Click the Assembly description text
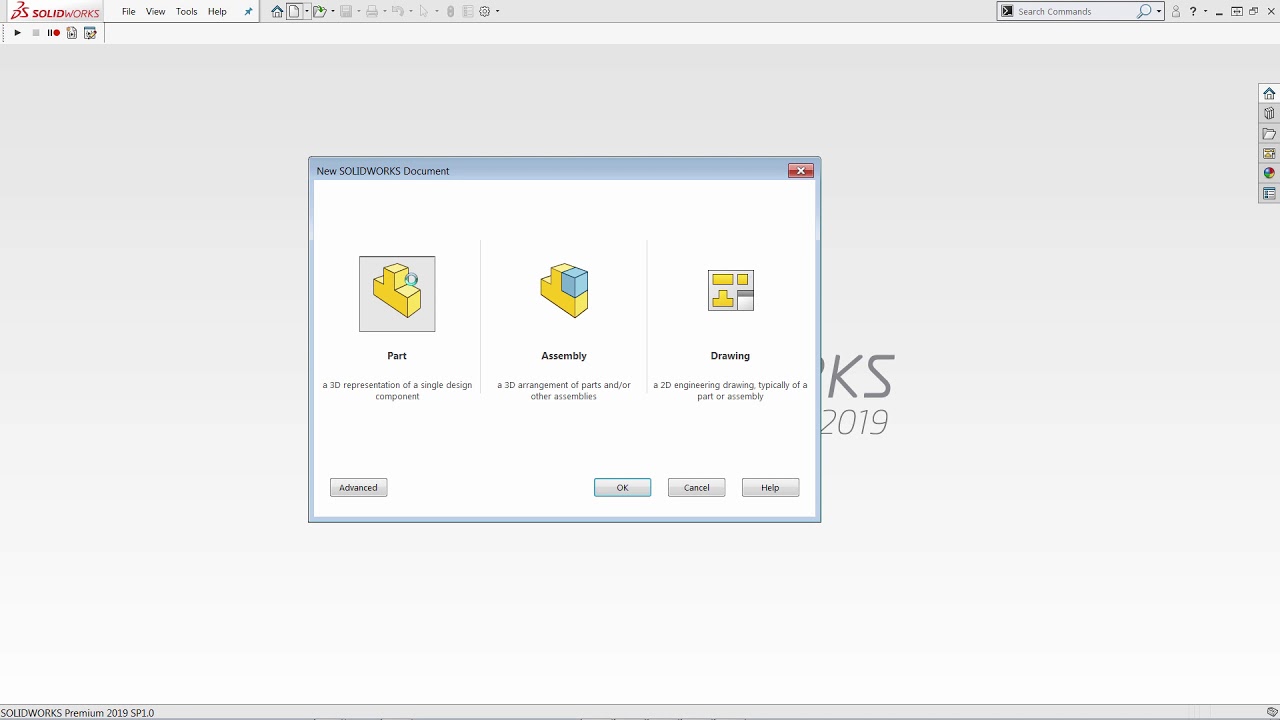Viewport: 1280px width, 720px height. point(564,390)
